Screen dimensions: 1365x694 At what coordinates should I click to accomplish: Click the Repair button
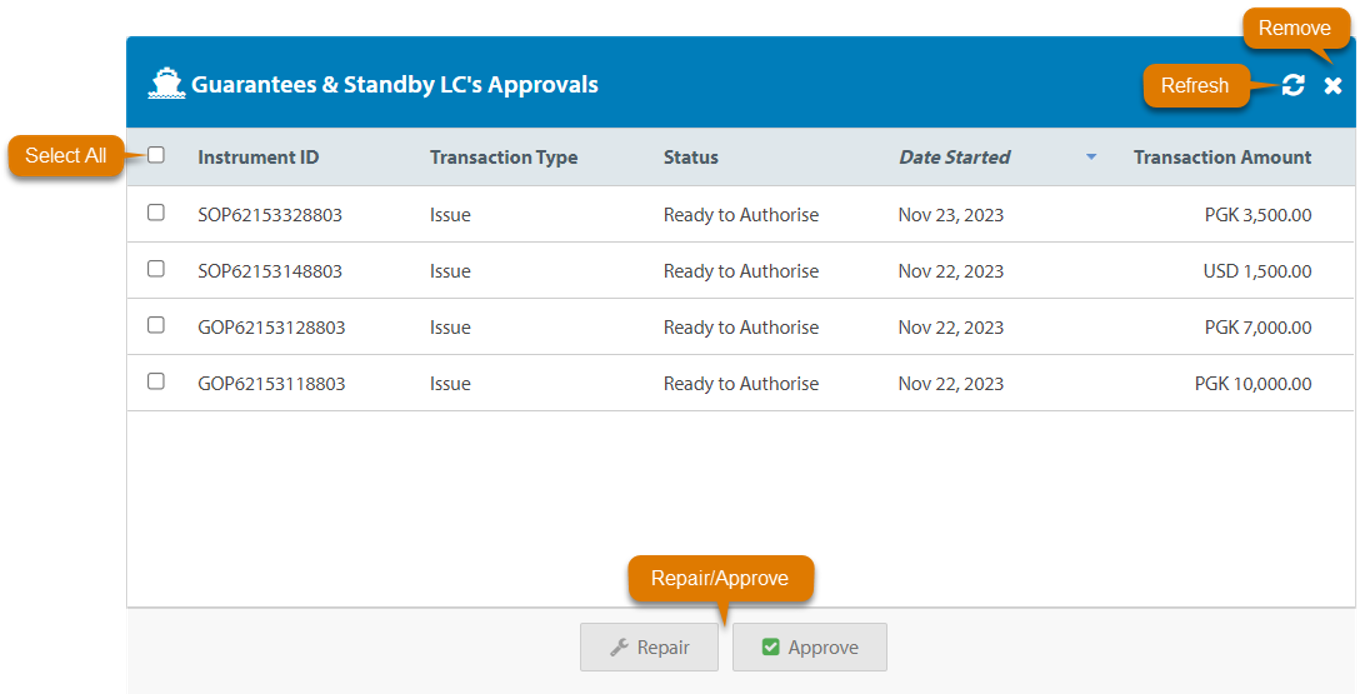coord(649,647)
